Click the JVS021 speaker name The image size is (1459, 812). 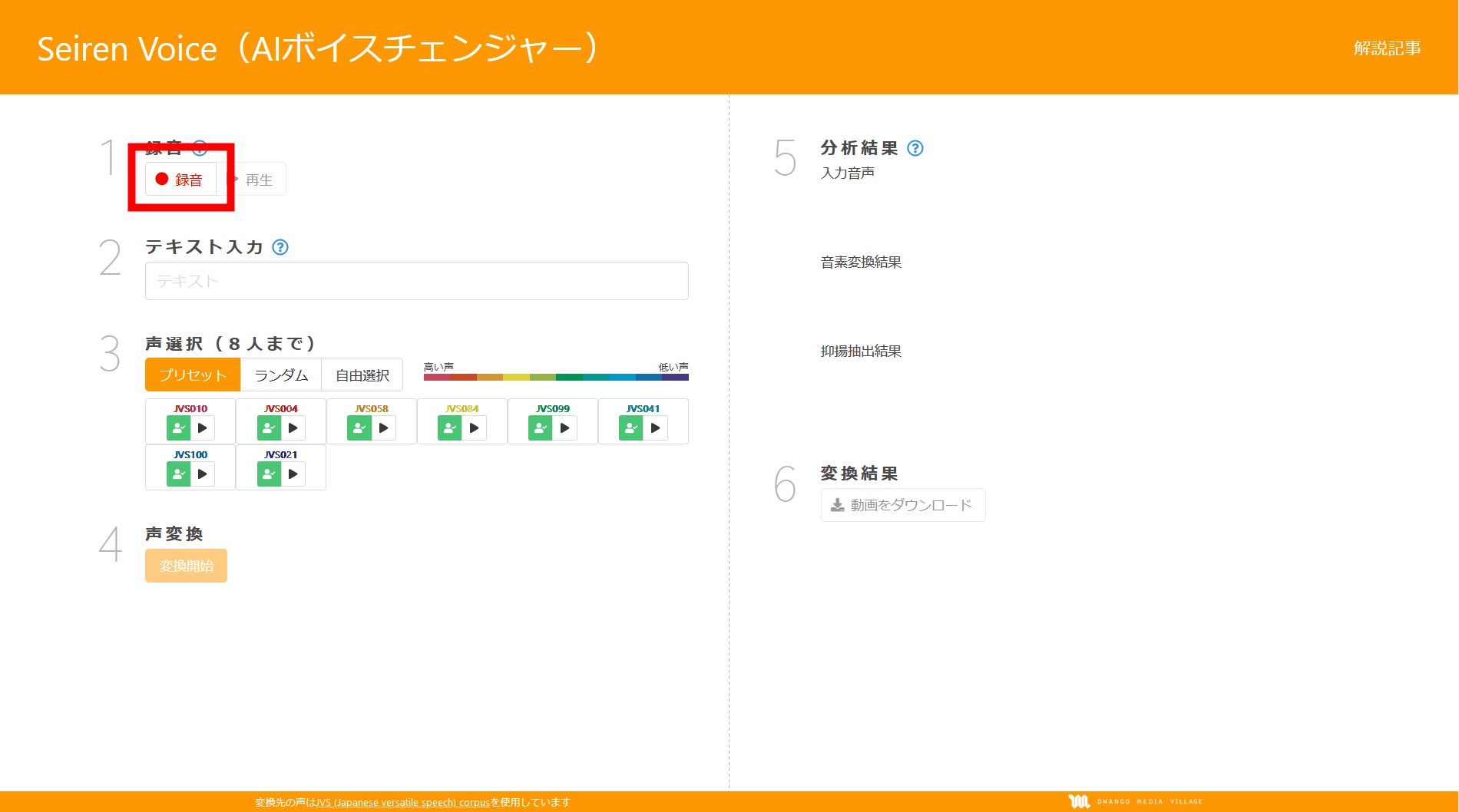(281, 454)
